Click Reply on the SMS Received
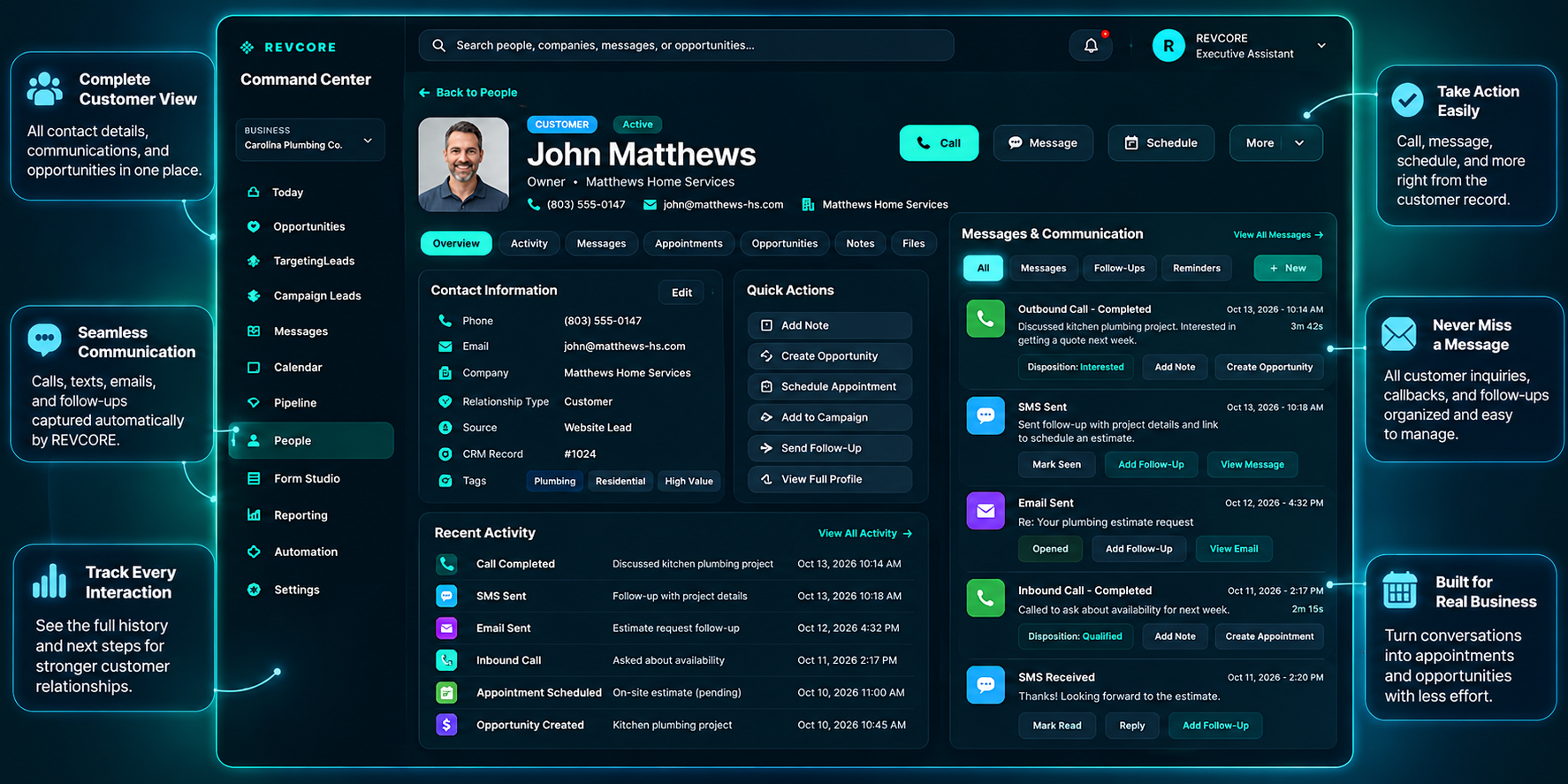The height and width of the screenshot is (784, 1568). (x=1132, y=726)
